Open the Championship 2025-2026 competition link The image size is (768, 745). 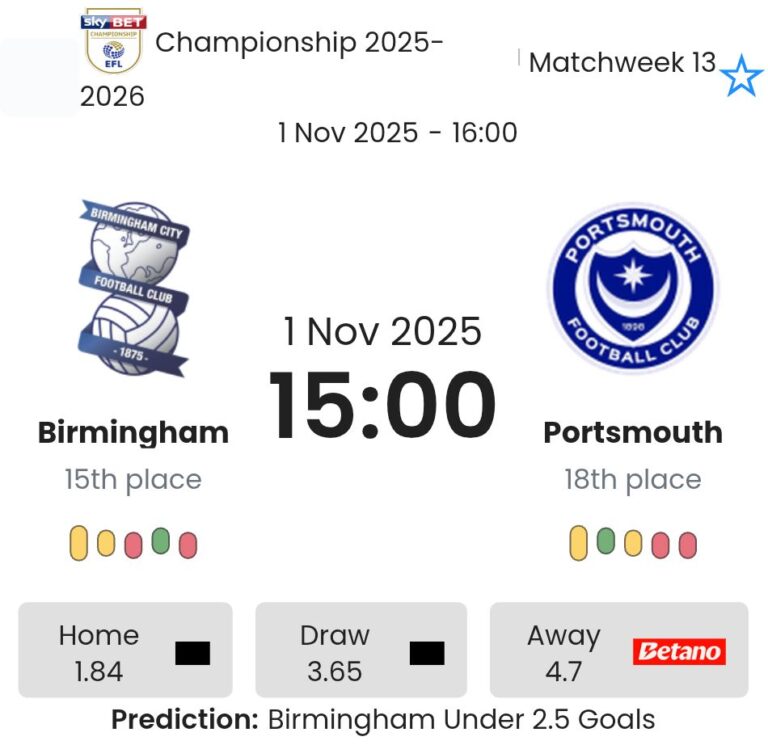[x=299, y=43]
